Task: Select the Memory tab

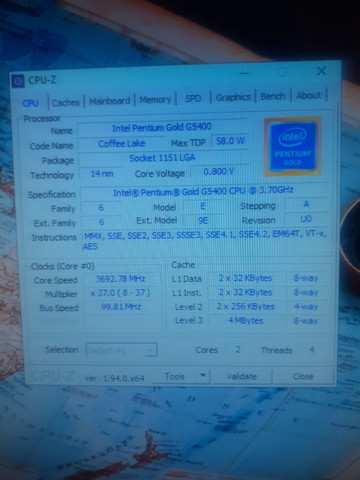Action: (x=155, y=100)
